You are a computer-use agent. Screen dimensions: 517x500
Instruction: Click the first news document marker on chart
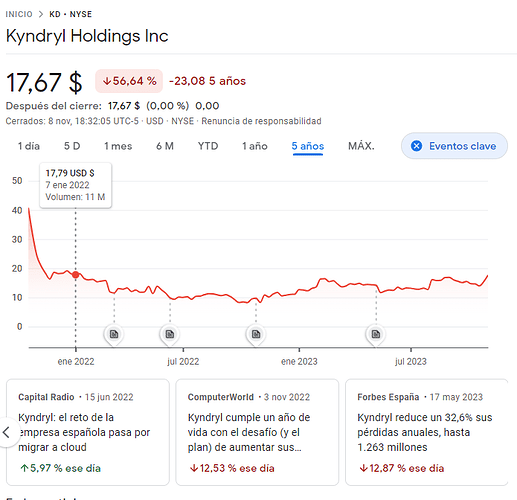pos(114,334)
